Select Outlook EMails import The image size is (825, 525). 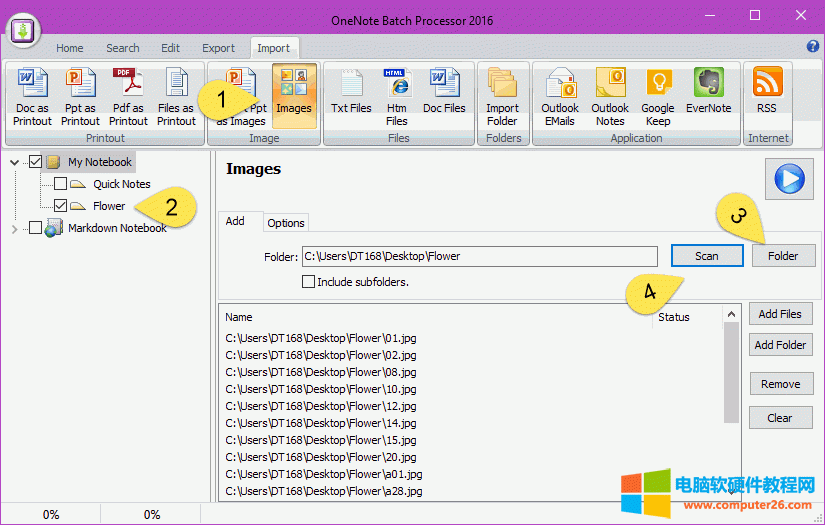click(x=560, y=97)
